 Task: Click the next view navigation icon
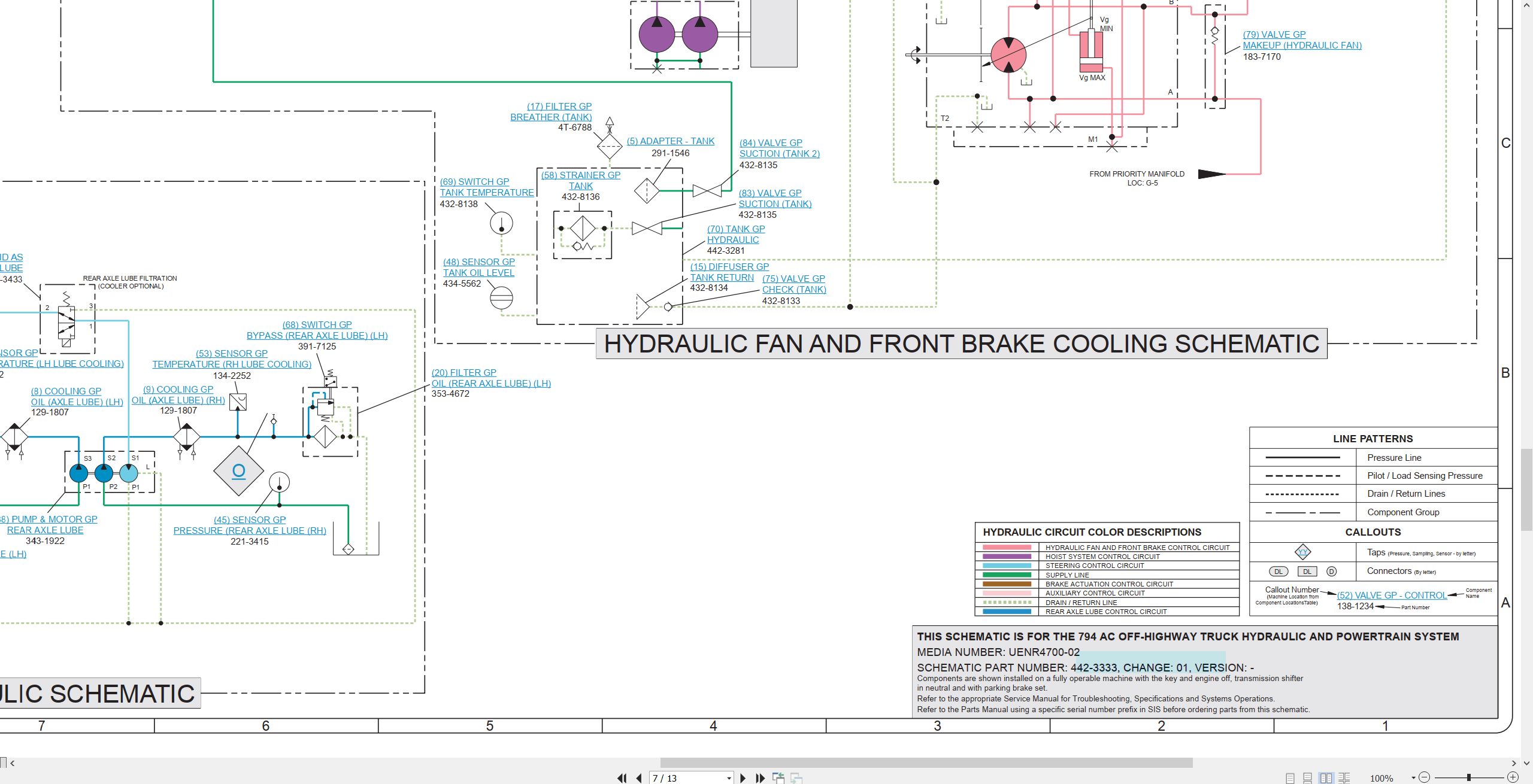click(x=796, y=778)
